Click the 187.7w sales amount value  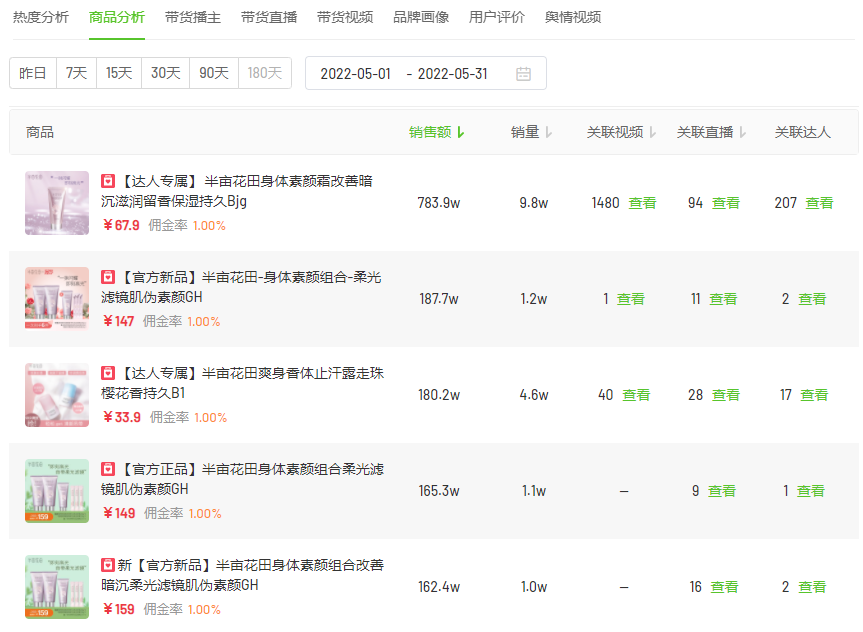(x=439, y=299)
